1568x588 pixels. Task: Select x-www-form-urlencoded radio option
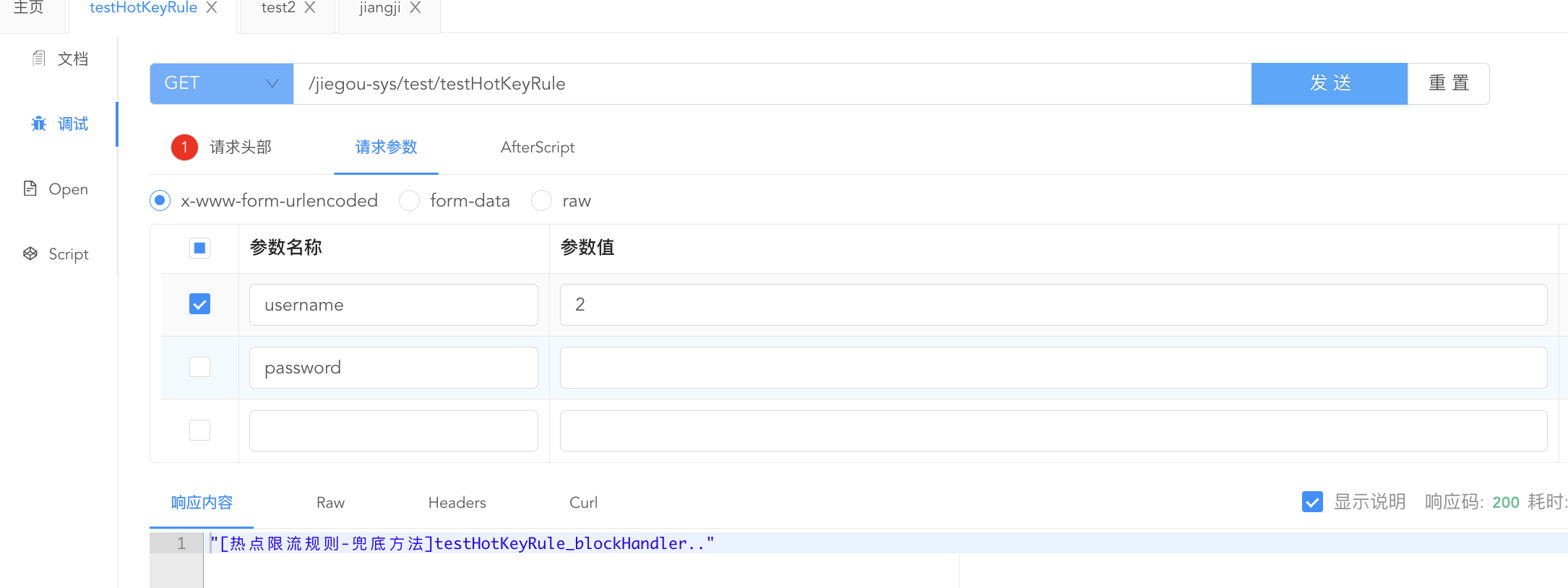pyautogui.click(x=160, y=200)
